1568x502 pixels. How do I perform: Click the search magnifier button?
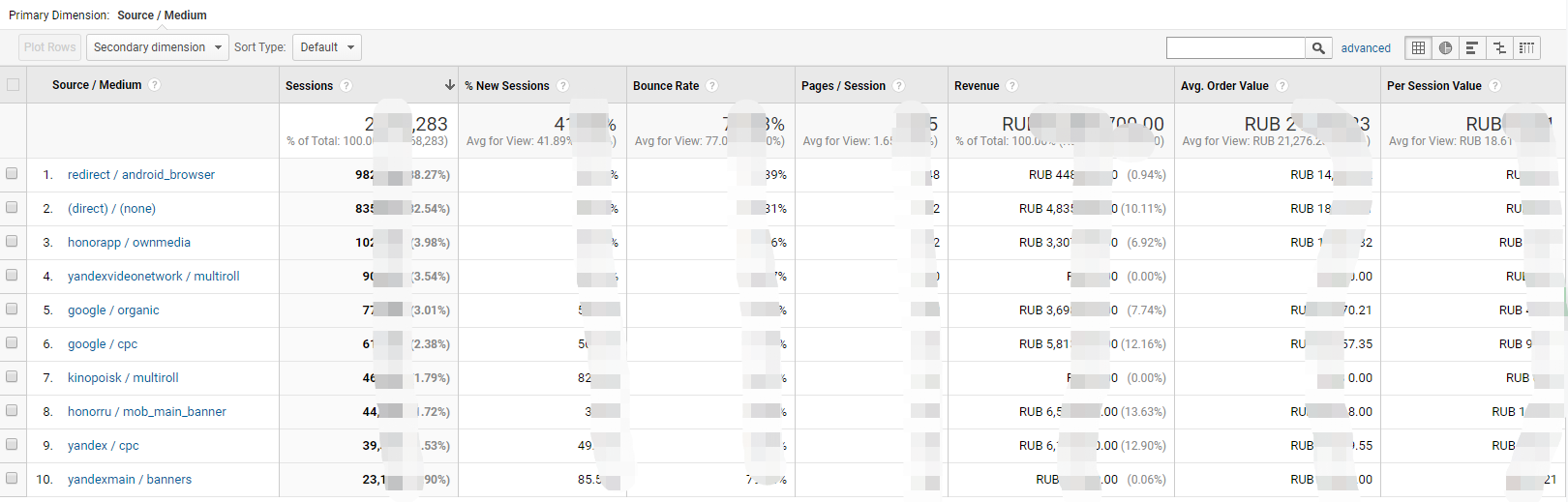click(1318, 47)
